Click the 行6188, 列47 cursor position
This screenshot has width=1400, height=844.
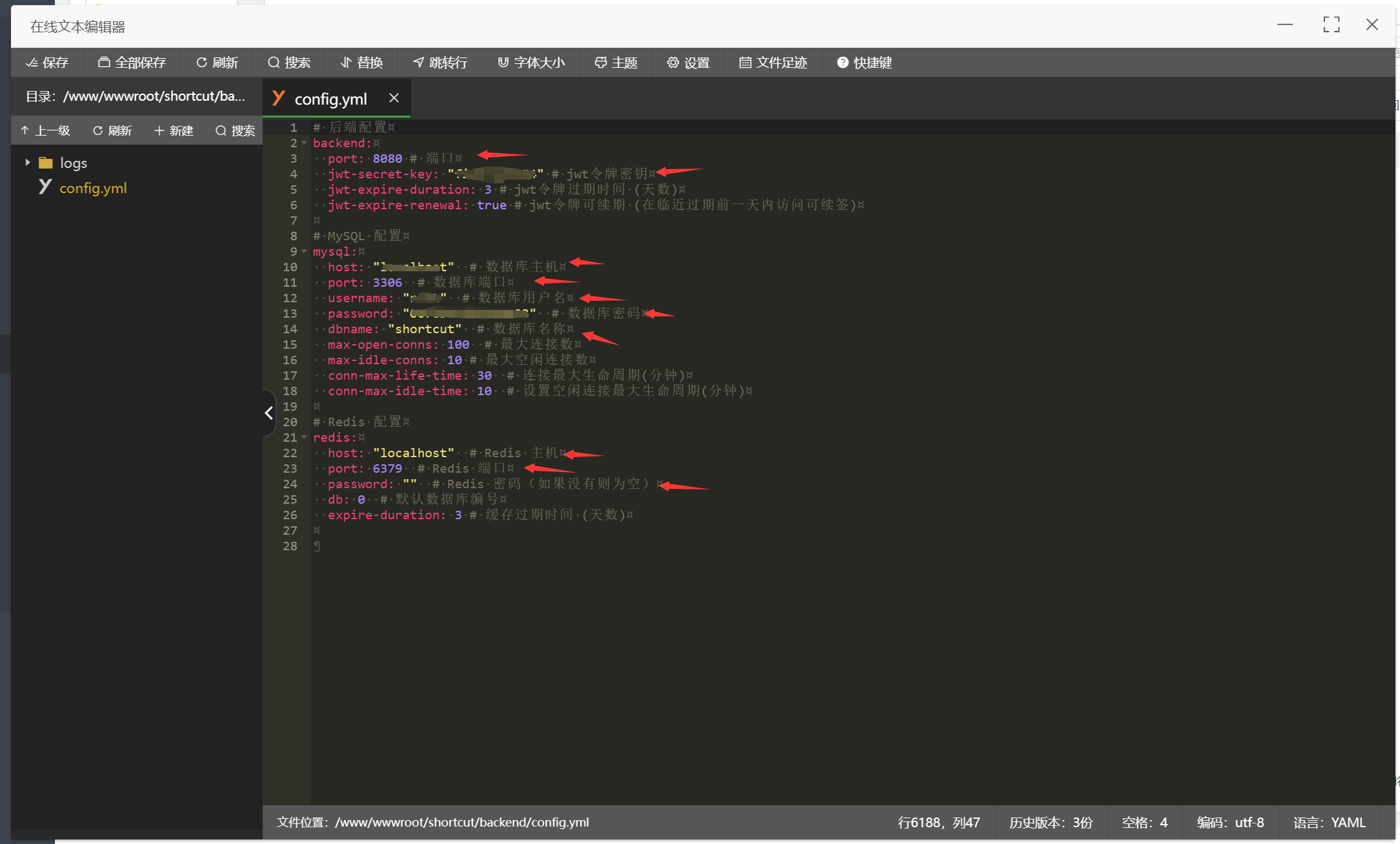(938, 822)
